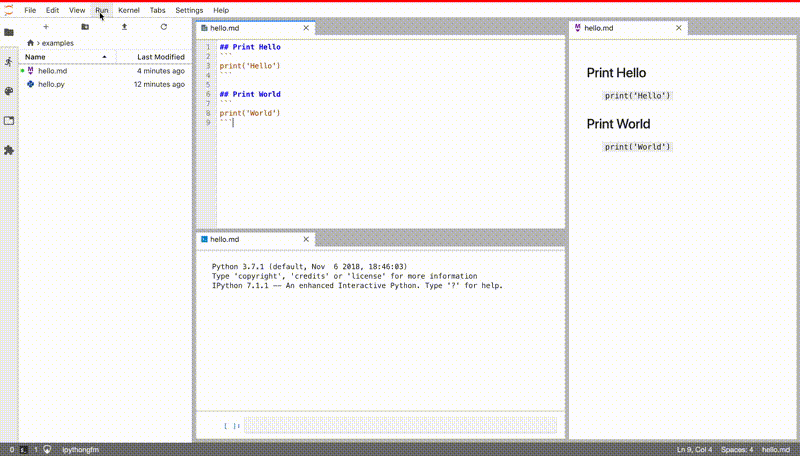
Task: Select the hello.md markdown preview tab
Action: click(x=628, y=28)
